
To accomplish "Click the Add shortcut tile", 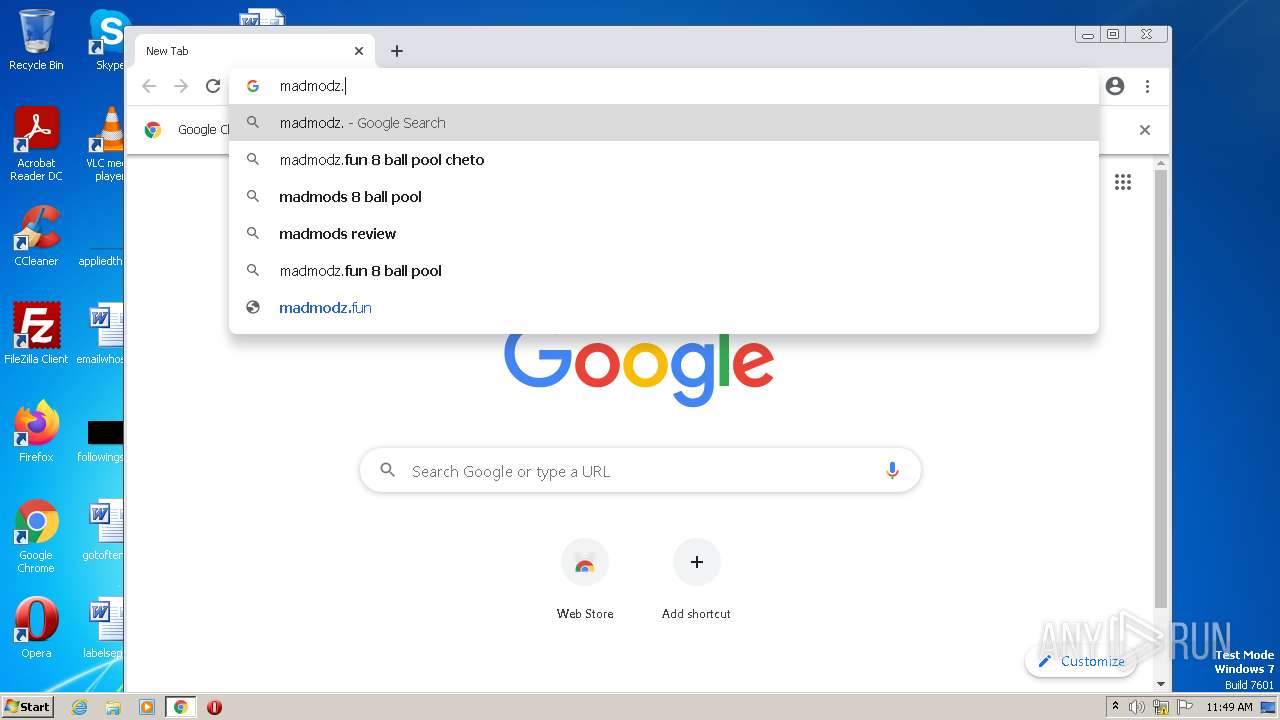I will pyautogui.click(x=696, y=580).
